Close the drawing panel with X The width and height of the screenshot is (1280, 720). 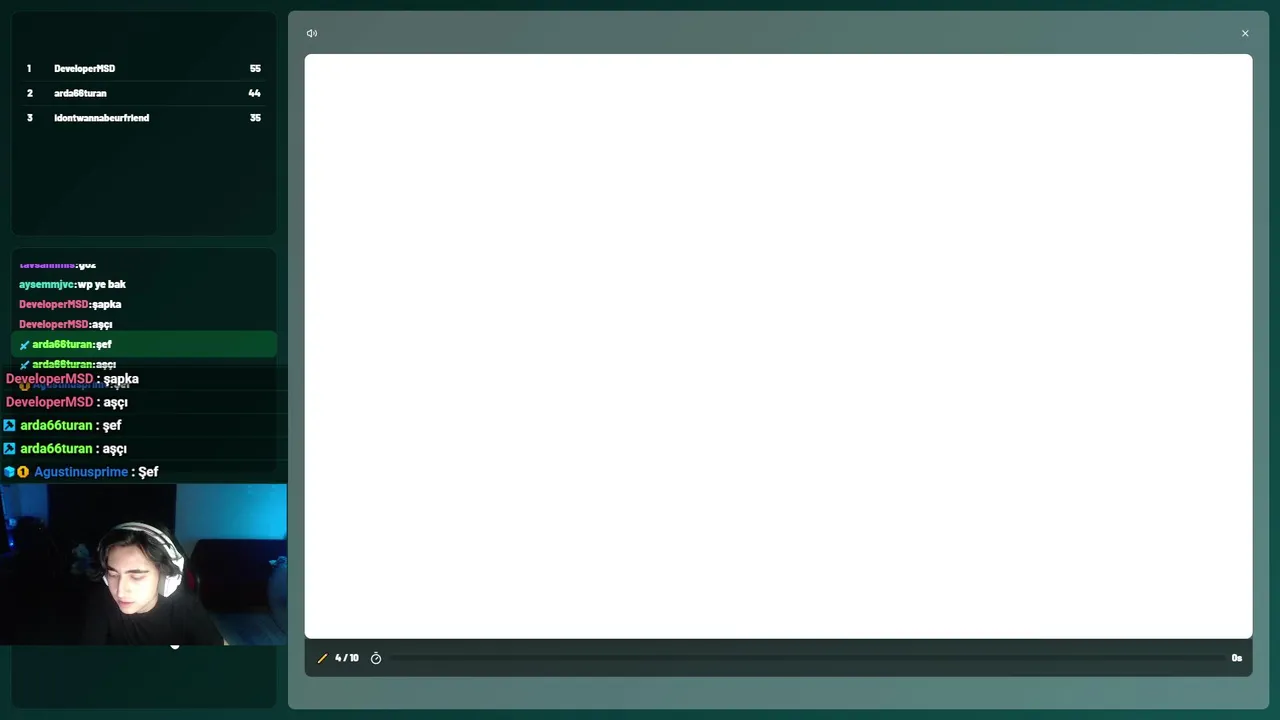point(1245,33)
